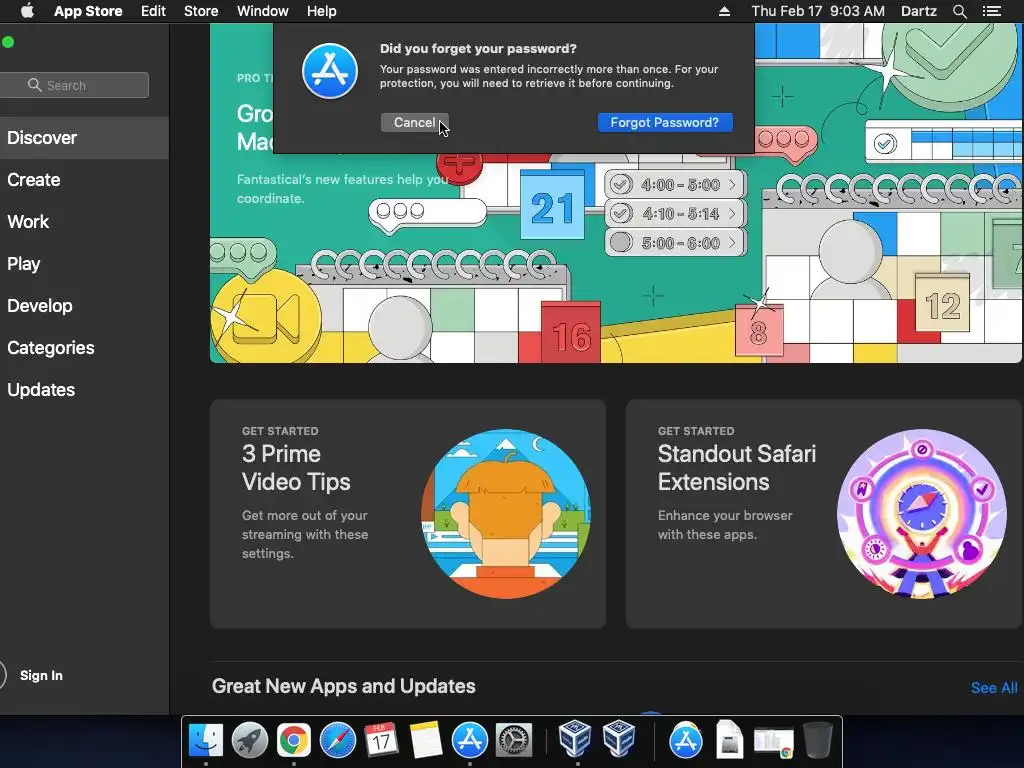Screen dimensions: 1024x768
Task: Open the disk image document icon in dock
Action: [x=729, y=739]
